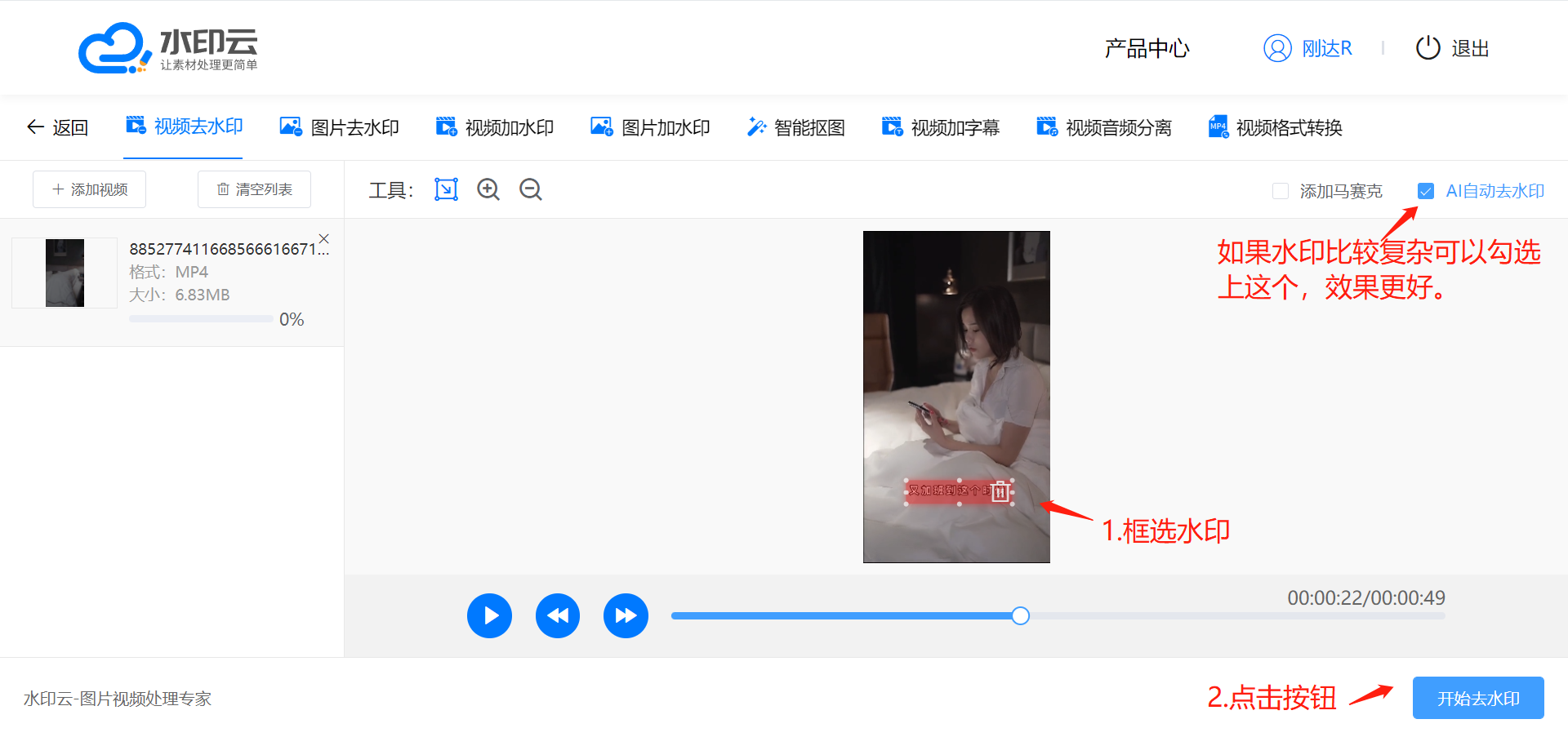
Task: Click 退出 to log out
Action: click(x=1470, y=48)
